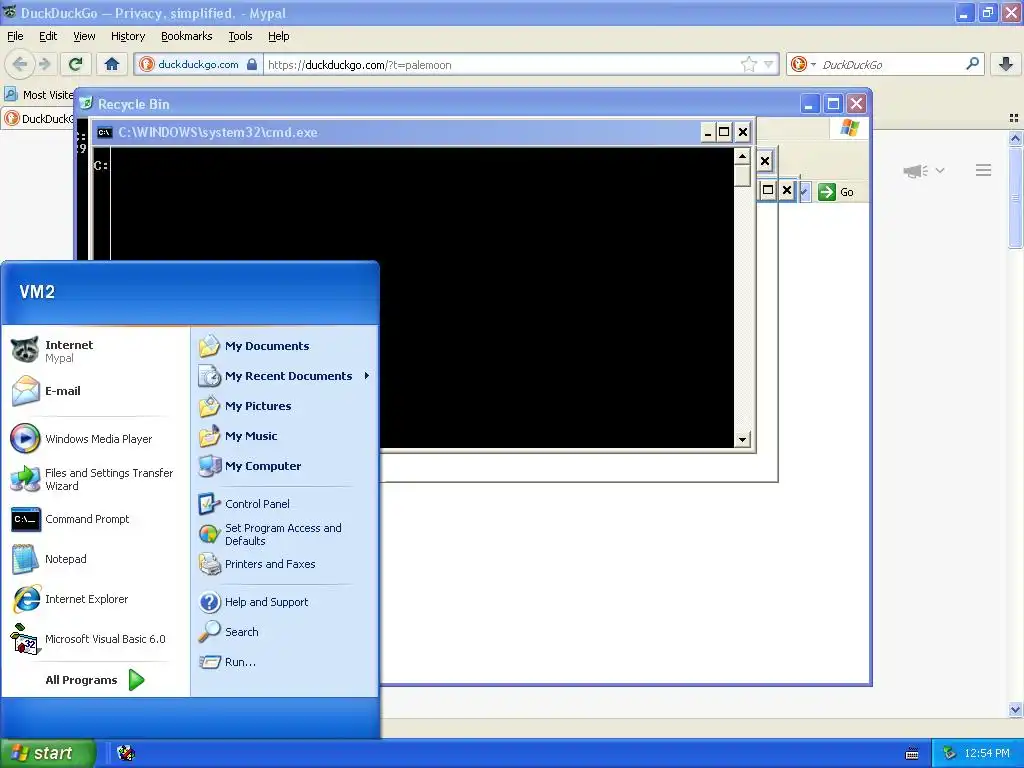Open the Edit menu in Mypal
Viewport: 1024px width, 768px height.
coord(48,36)
